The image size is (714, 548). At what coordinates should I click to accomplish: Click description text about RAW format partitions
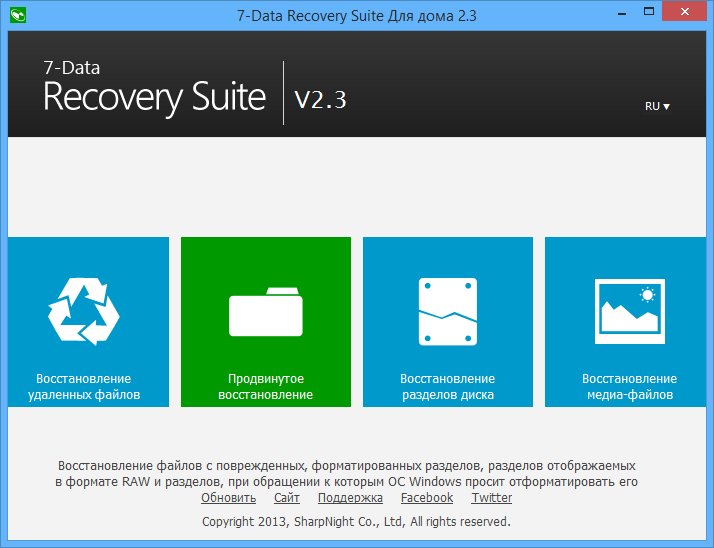coord(346,474)
